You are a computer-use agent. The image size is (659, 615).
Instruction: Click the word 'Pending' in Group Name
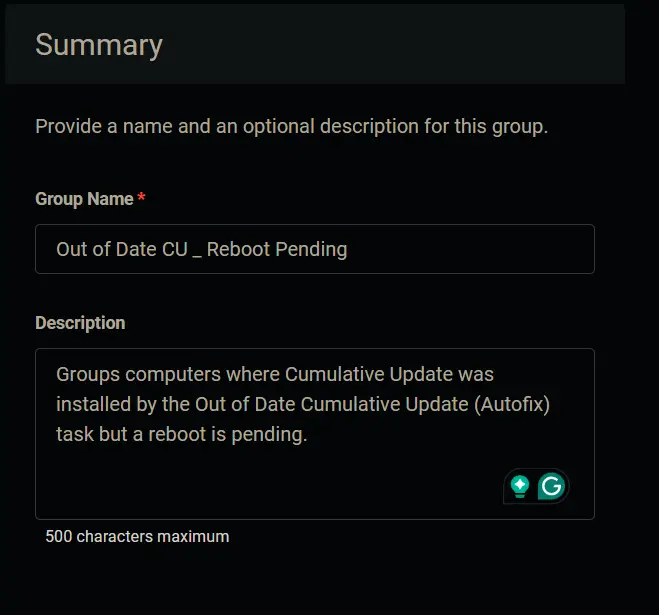click(311, 250)
